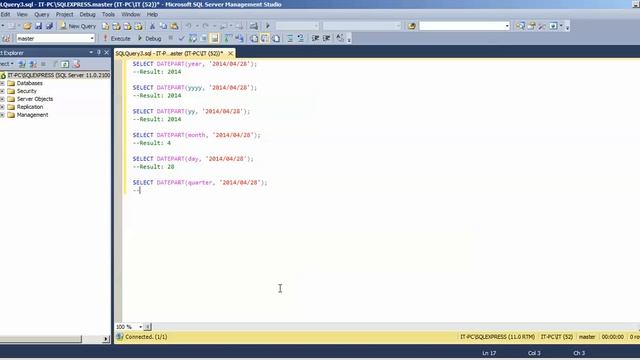
Task: Expand the Management folder
Action: tap(2, 115)
